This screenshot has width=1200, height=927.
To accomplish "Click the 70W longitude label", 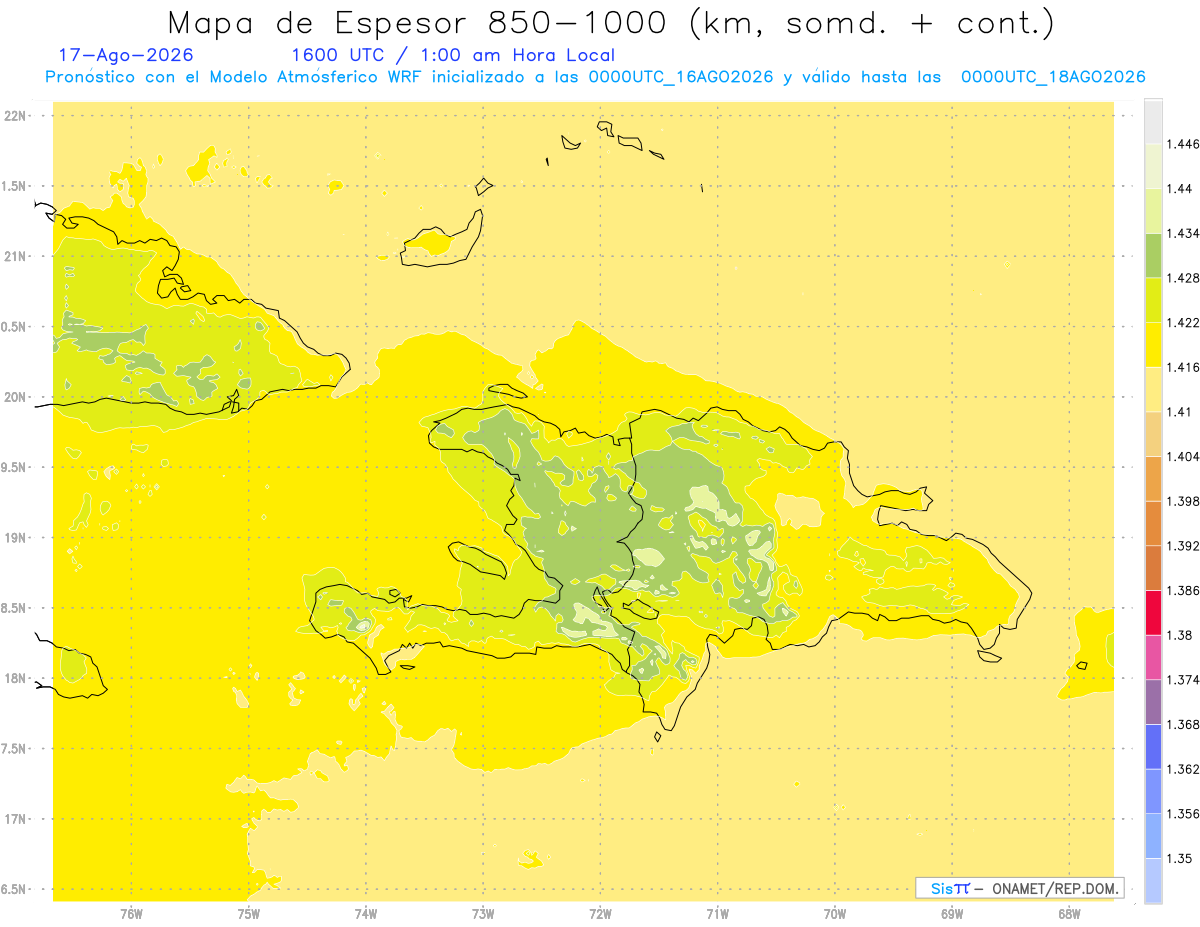I will tap(835, 913).
